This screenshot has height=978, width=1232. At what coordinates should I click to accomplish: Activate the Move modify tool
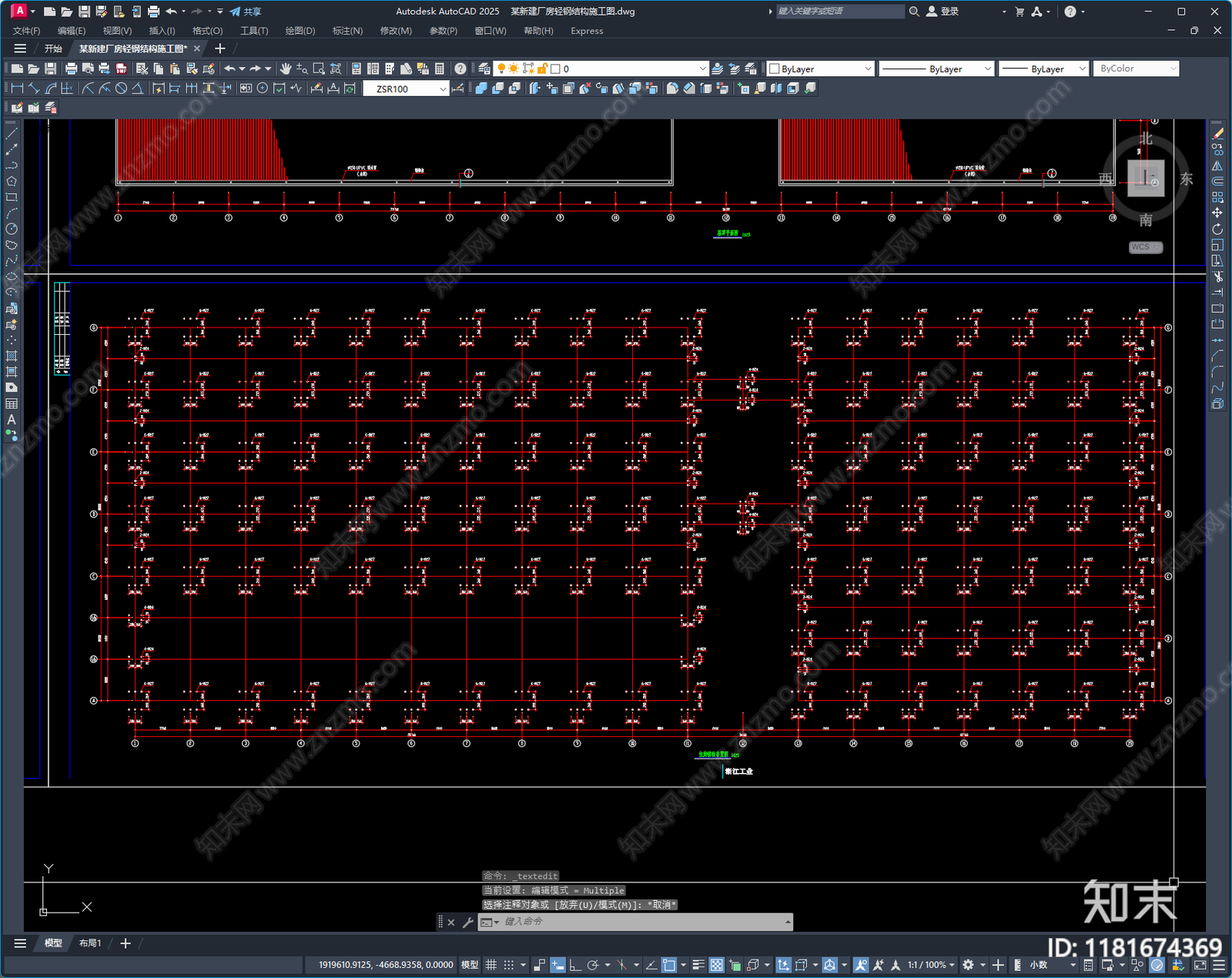(1217, 213)
